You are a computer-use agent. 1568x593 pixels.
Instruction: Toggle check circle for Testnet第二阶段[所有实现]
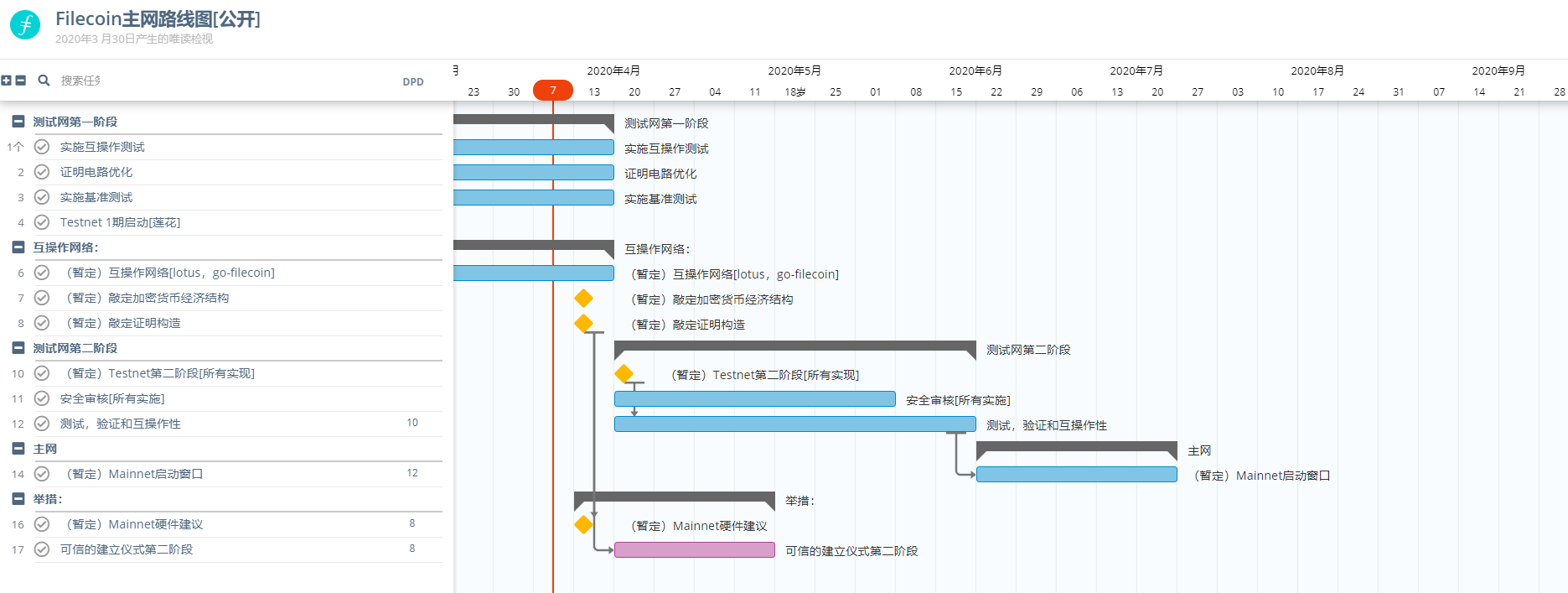[42, 373]
